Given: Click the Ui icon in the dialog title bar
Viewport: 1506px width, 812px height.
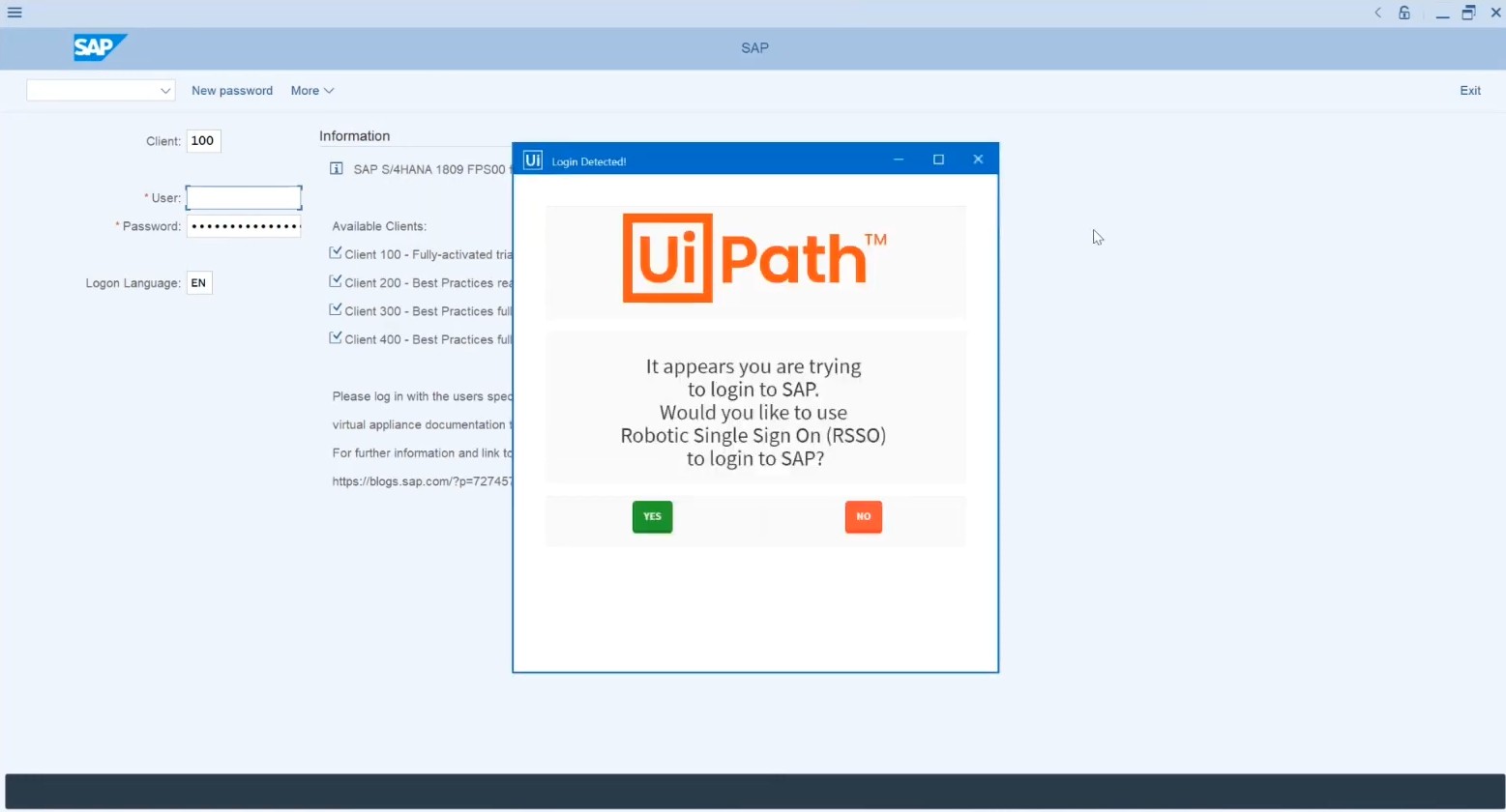Looking at the screenshot, I should pyautogui.click(x=532, y=159).
